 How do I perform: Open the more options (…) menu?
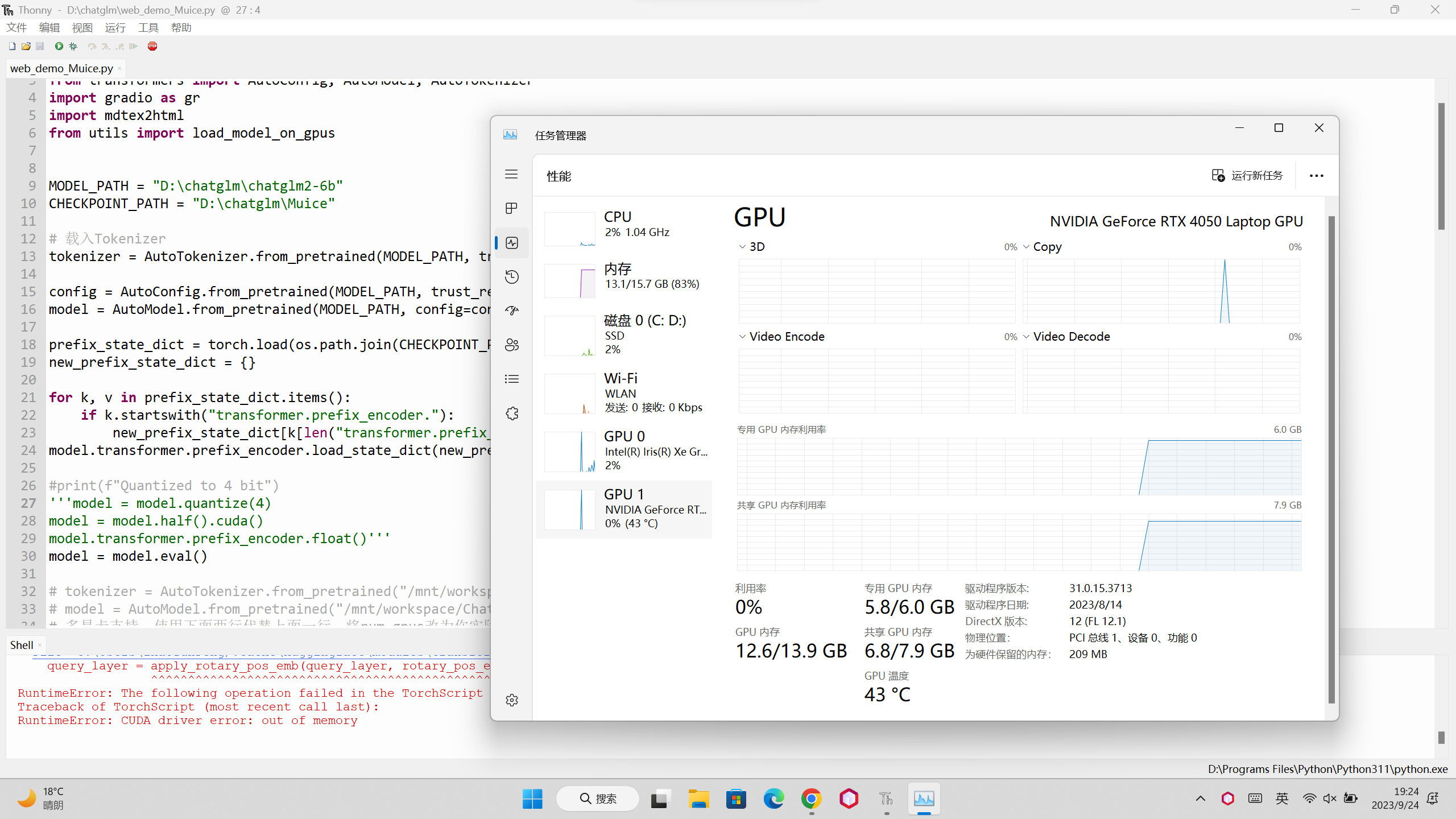coord(1317,175)
